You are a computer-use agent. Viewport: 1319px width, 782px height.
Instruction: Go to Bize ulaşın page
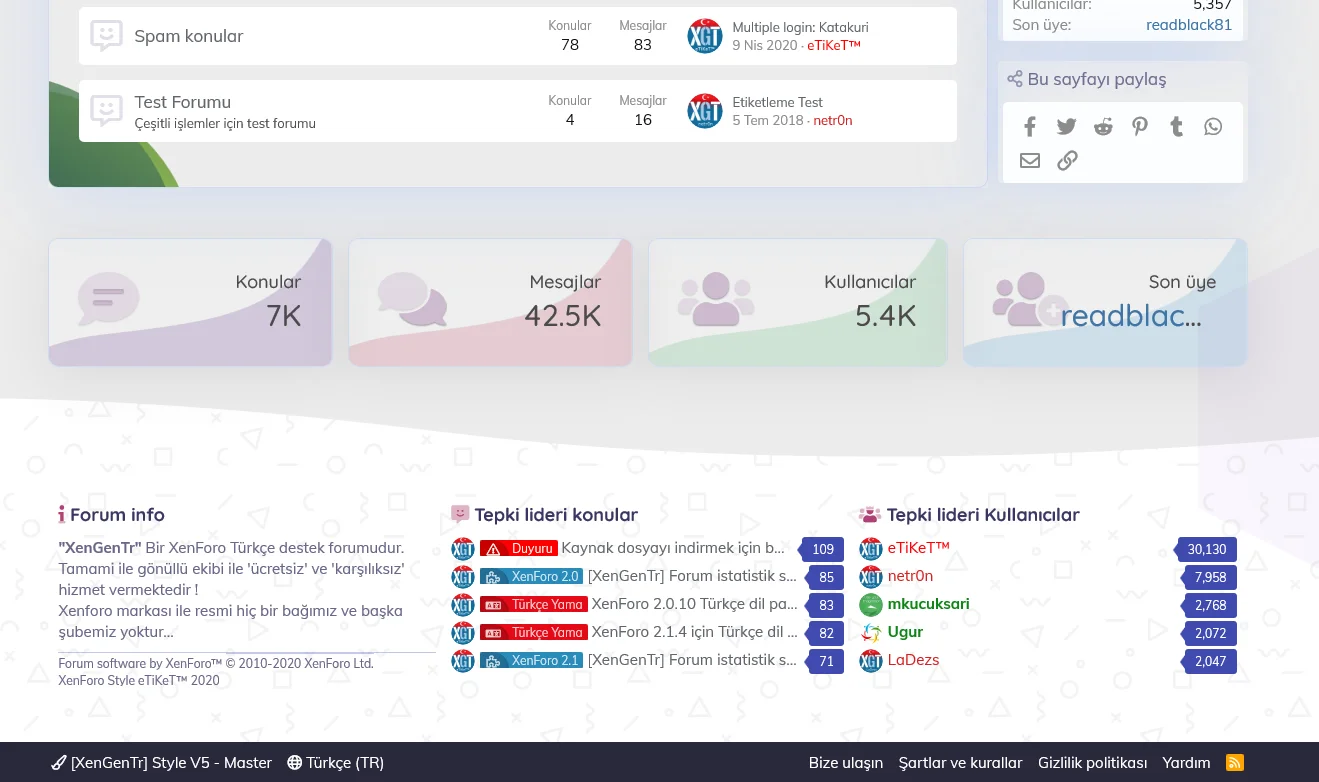pos(845,763)
